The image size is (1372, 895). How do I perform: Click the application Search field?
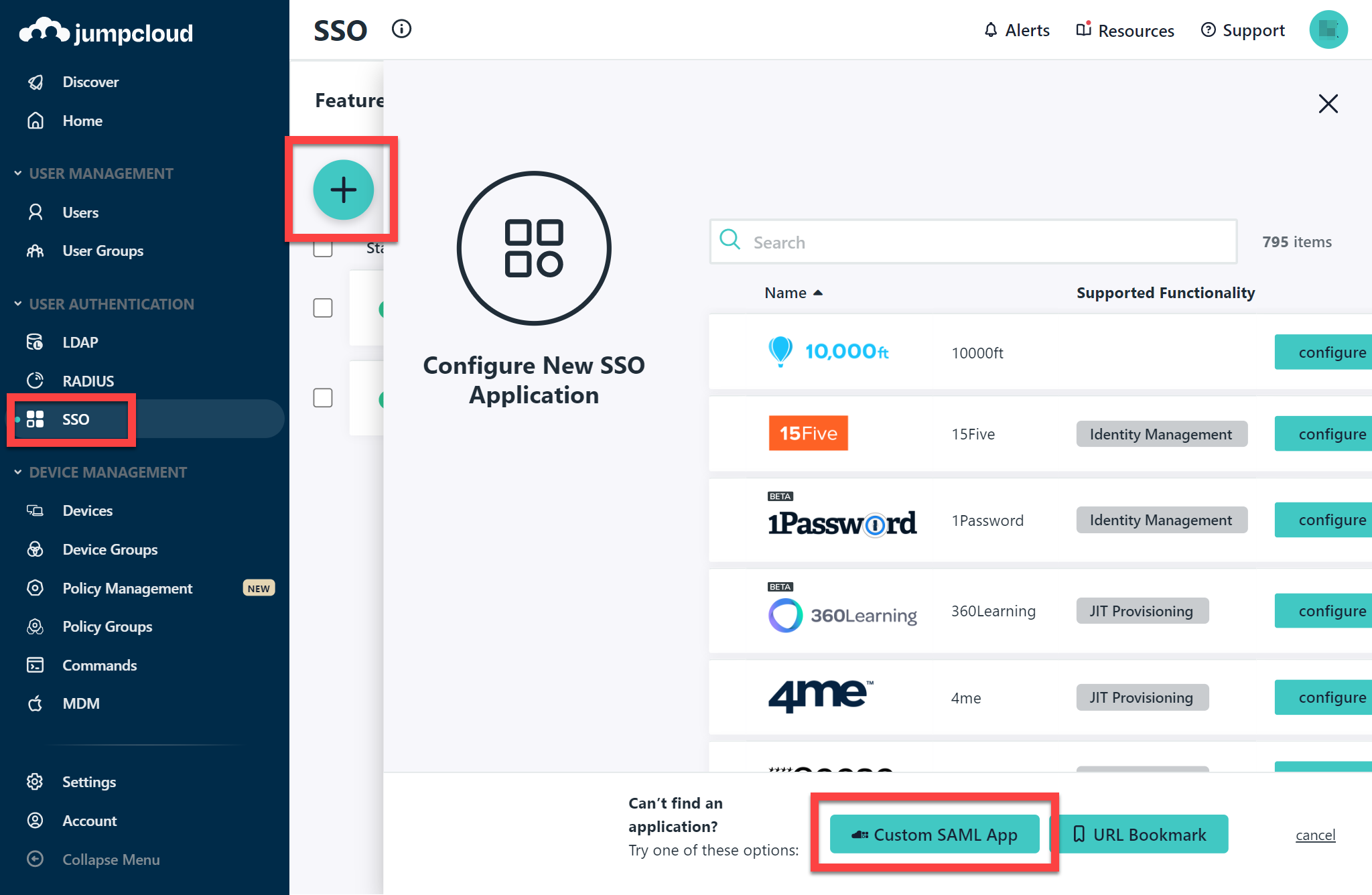973,242
